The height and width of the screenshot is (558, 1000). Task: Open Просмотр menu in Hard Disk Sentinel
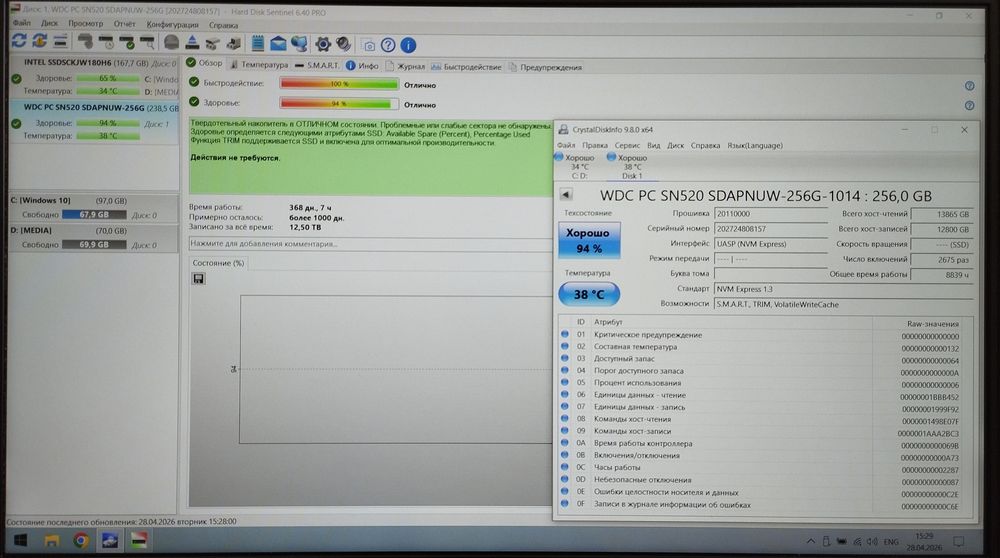[x=85, y=24]
